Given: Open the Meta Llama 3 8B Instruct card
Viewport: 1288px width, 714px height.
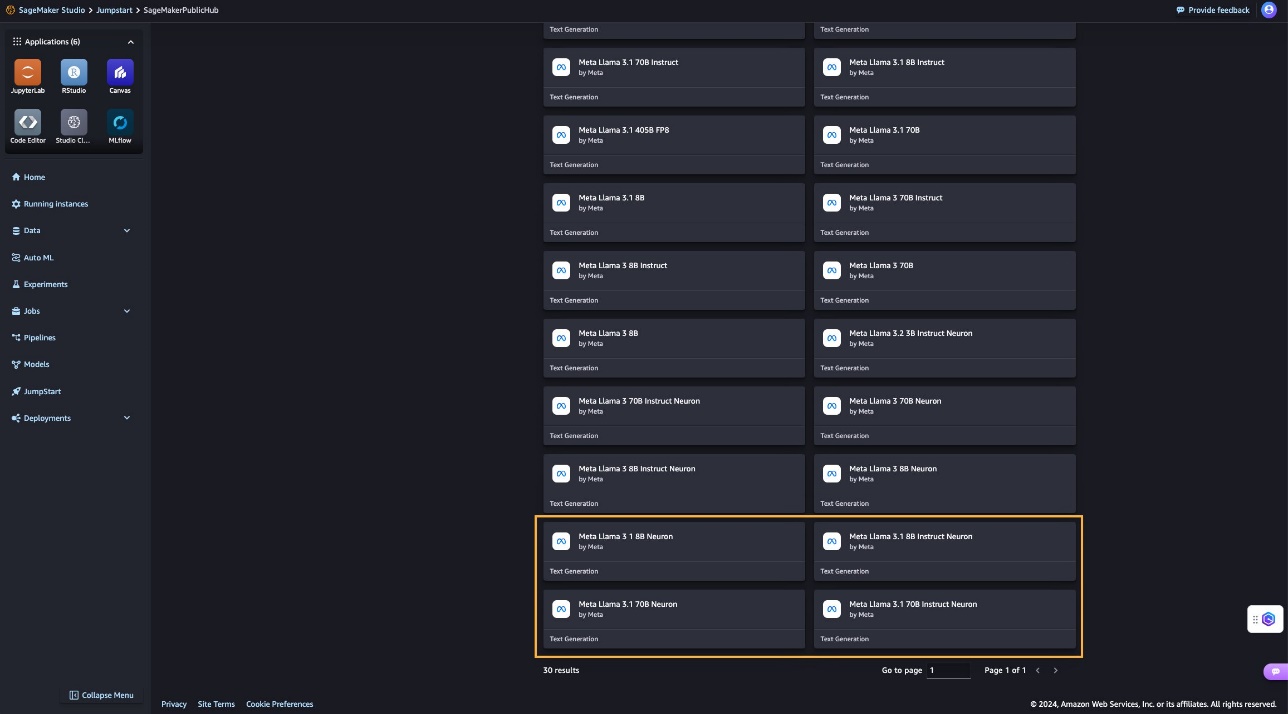Looking at the screenshot, I should coord(674,280).
